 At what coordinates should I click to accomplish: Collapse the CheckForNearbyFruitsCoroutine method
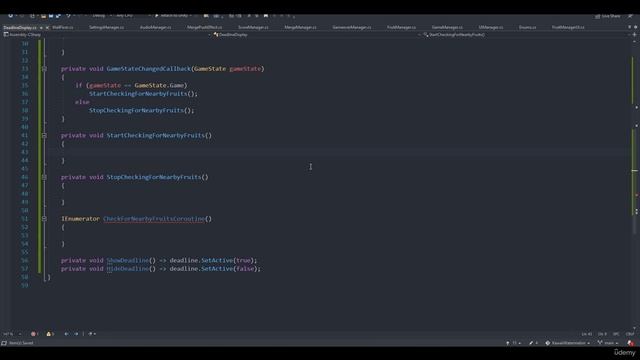44,218
